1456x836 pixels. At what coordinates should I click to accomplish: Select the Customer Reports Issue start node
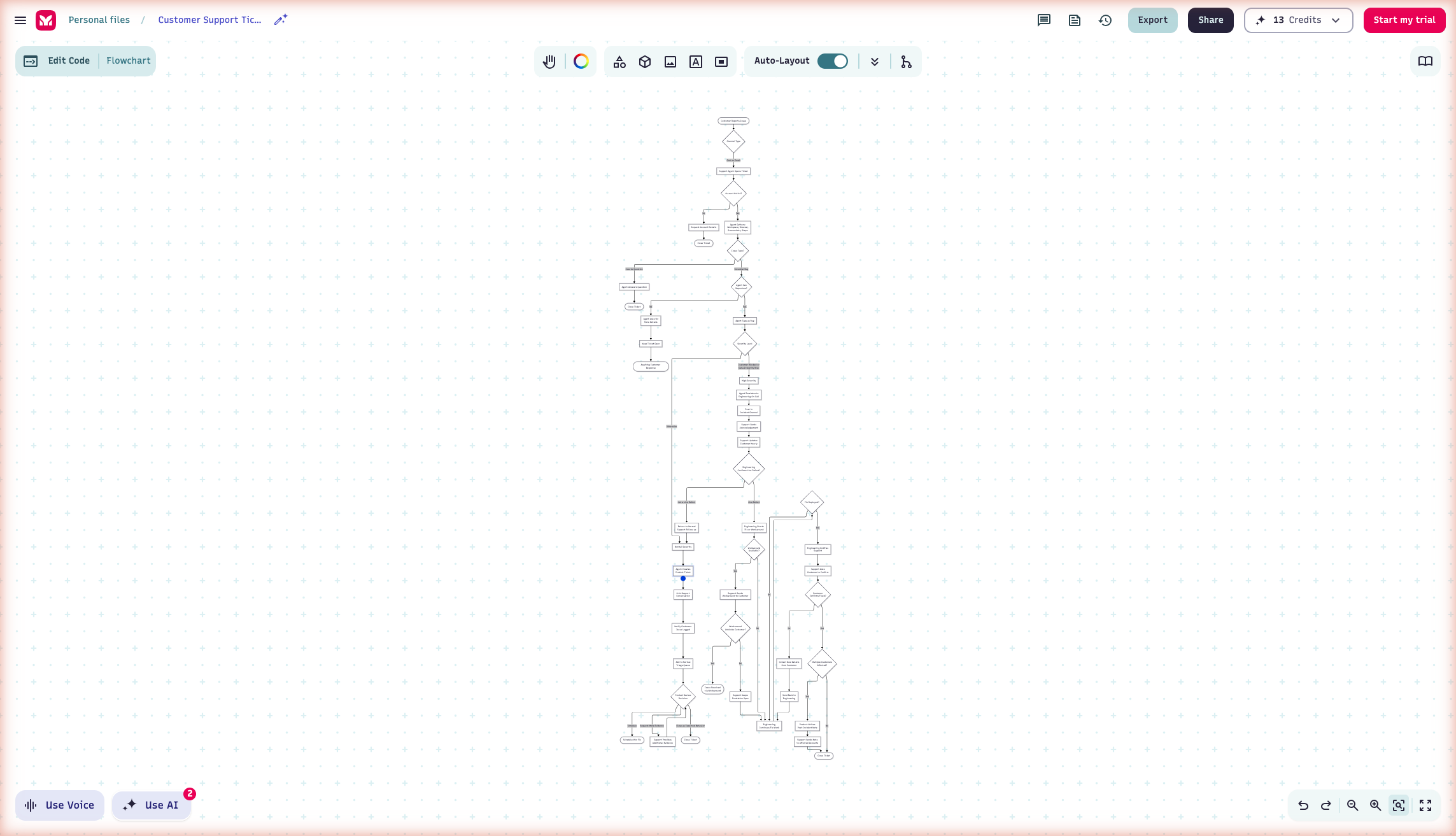coord(733,121)
